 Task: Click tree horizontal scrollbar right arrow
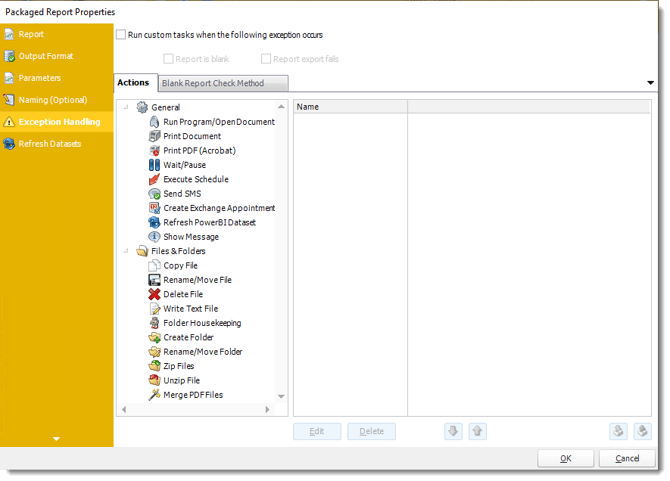(267, 410)
